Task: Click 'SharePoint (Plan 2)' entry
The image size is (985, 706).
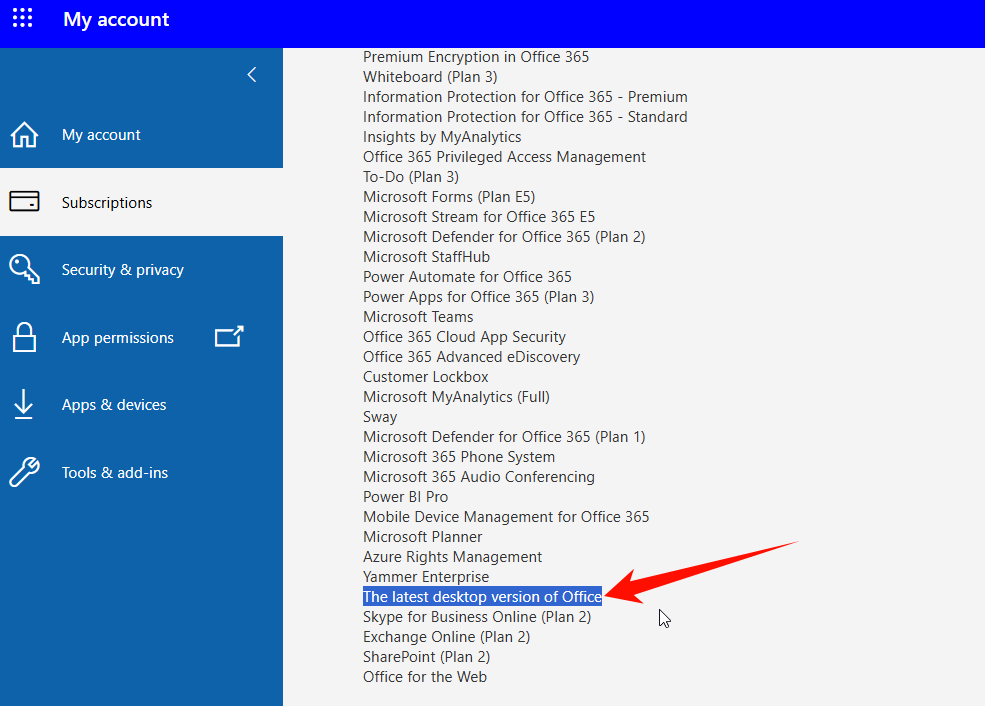Action: point(426,658)
